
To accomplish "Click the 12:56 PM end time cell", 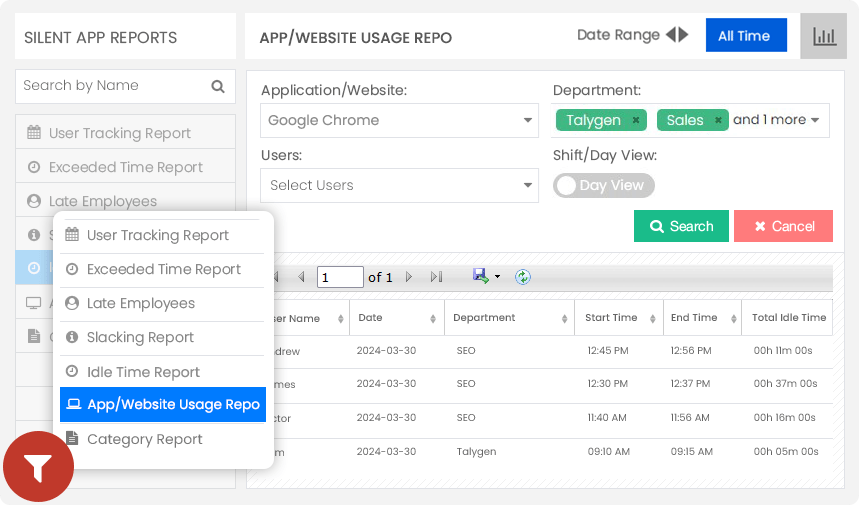I will [691, 351].
